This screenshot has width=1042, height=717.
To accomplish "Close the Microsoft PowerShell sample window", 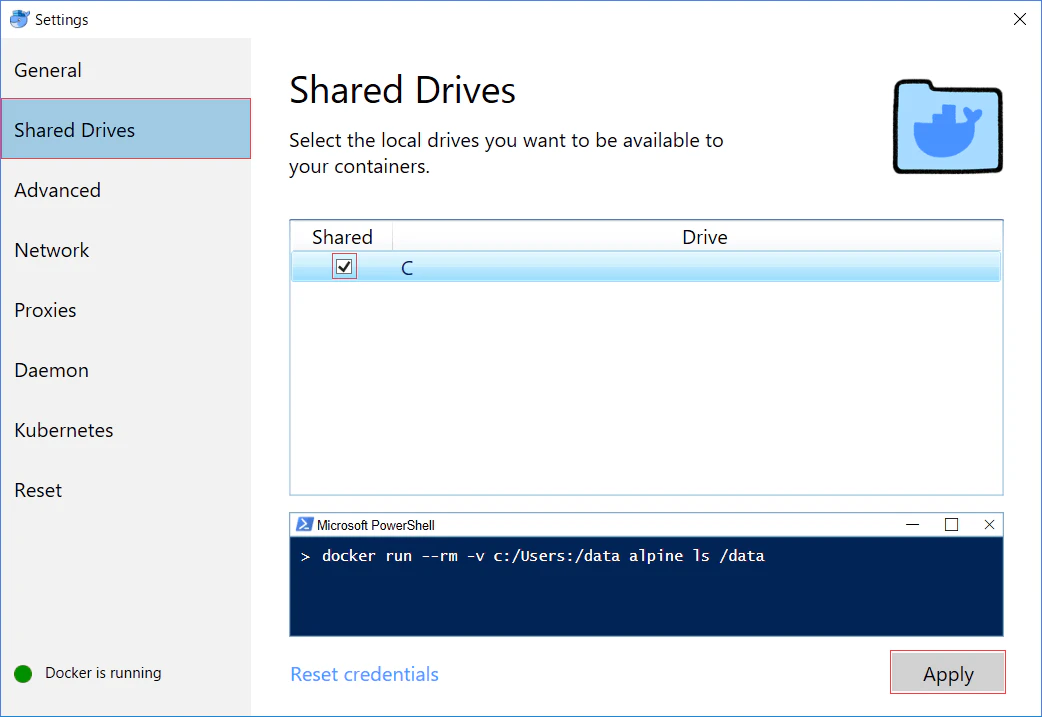I will point(989,524).
